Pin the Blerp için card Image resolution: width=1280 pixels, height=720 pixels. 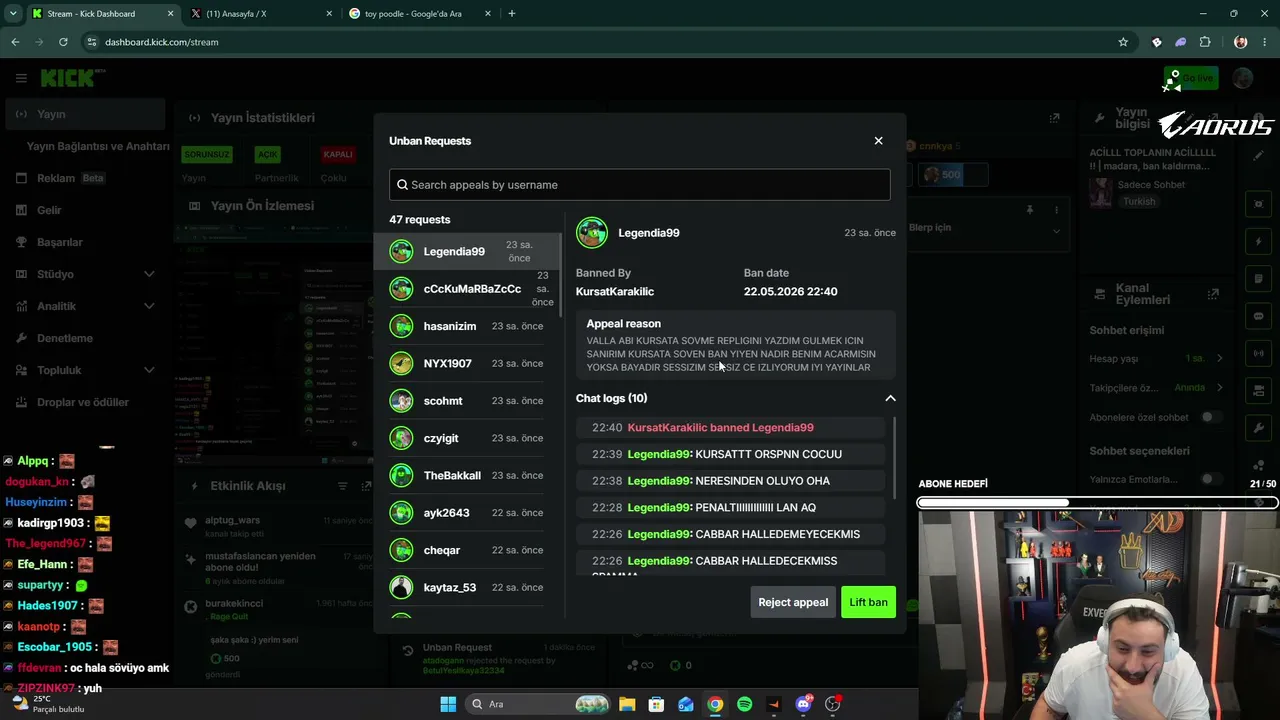pyautogui.click(x=1029, y=210)
